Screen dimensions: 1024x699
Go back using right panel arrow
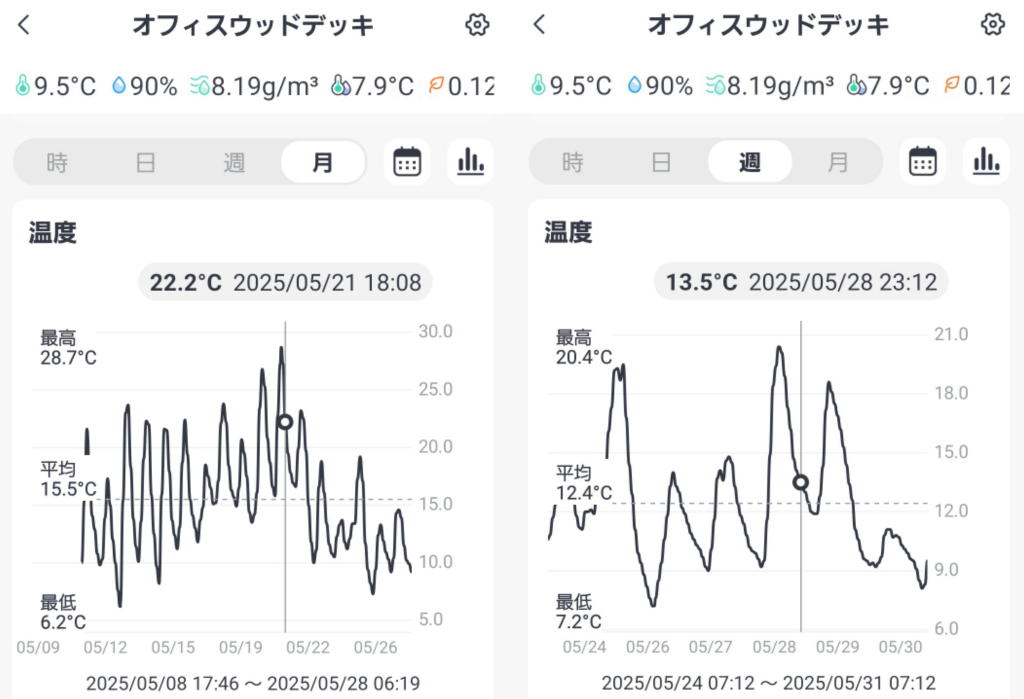tap(540, 25)
